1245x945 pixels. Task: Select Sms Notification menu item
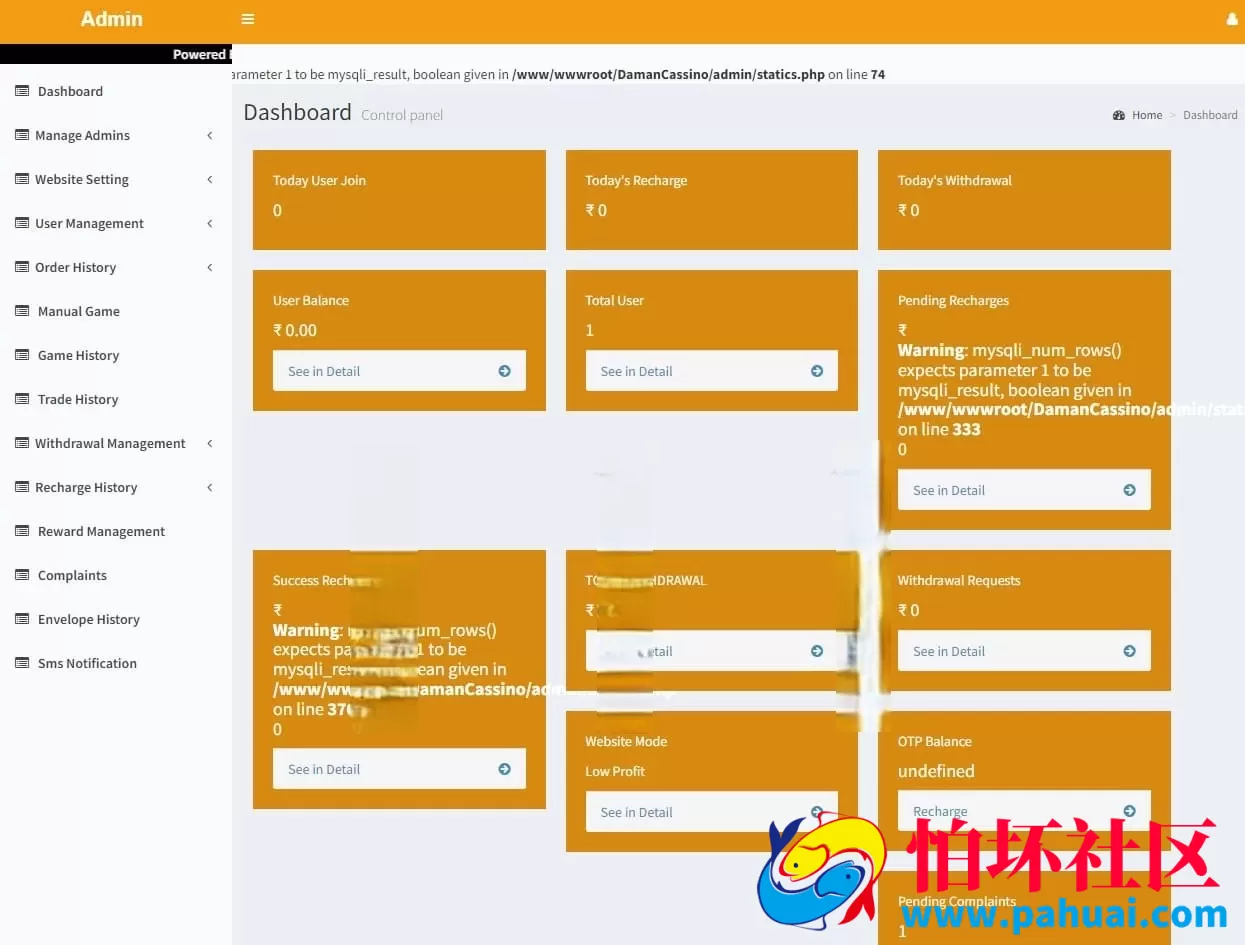(87, 663)
